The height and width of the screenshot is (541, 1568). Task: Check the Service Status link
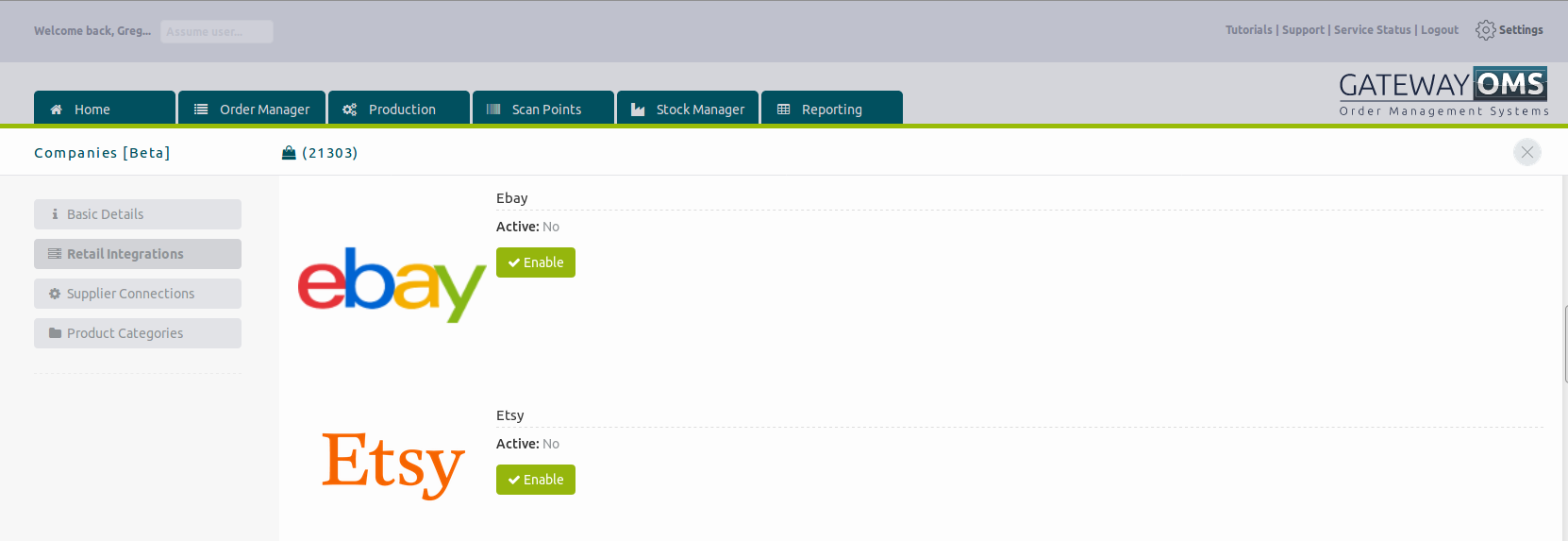1372,30
